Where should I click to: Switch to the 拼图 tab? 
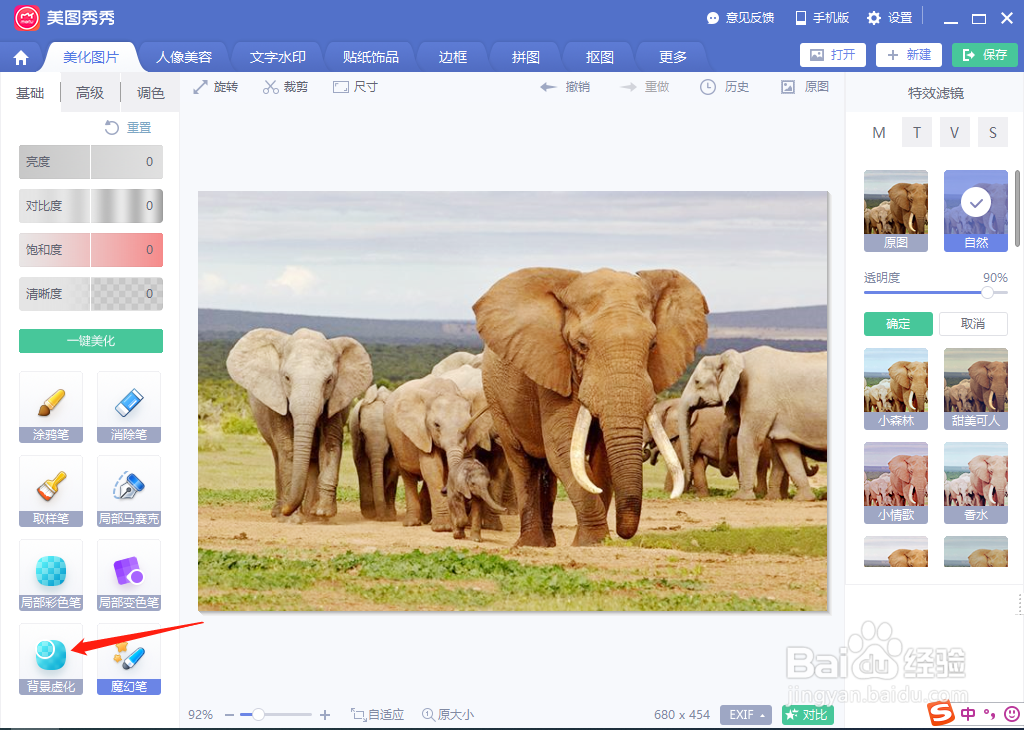click(x=526, y=57)
